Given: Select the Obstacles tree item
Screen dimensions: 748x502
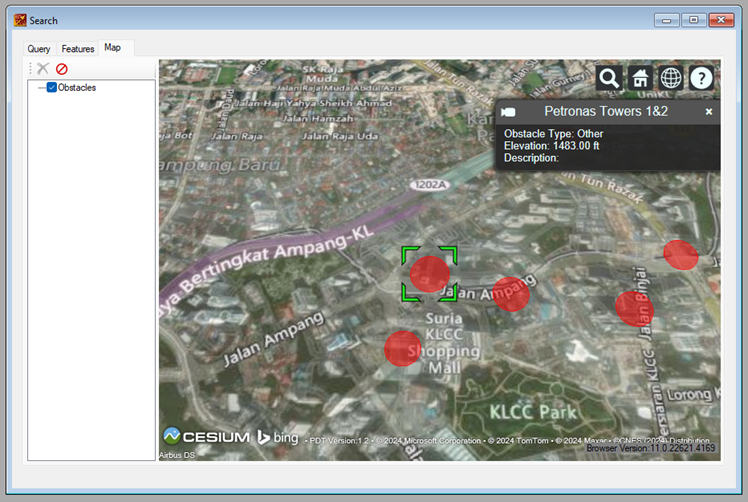Looking at the screenshot, I should tap(77, 88).
